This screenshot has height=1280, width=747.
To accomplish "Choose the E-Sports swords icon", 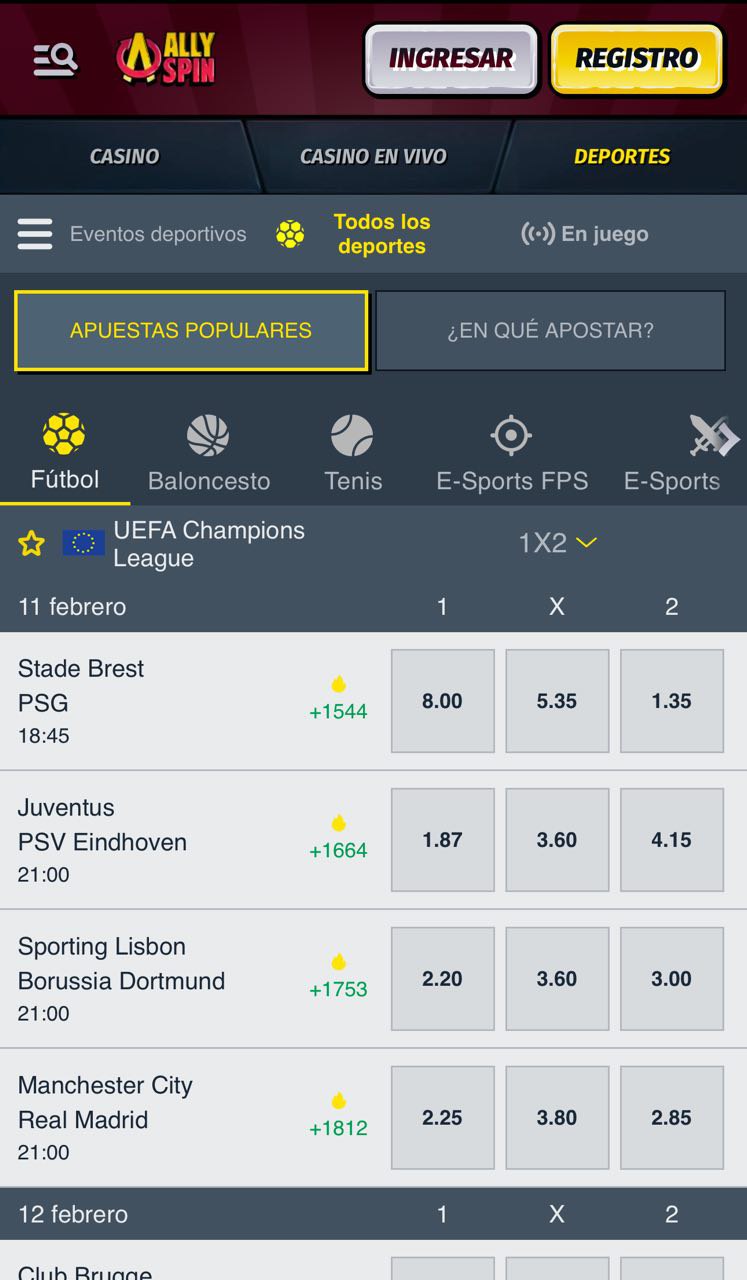I will click(x=712, y=436).
